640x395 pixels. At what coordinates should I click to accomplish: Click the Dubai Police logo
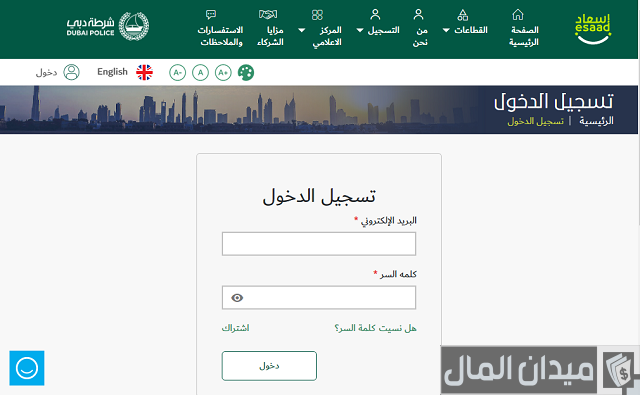point(108,27)
